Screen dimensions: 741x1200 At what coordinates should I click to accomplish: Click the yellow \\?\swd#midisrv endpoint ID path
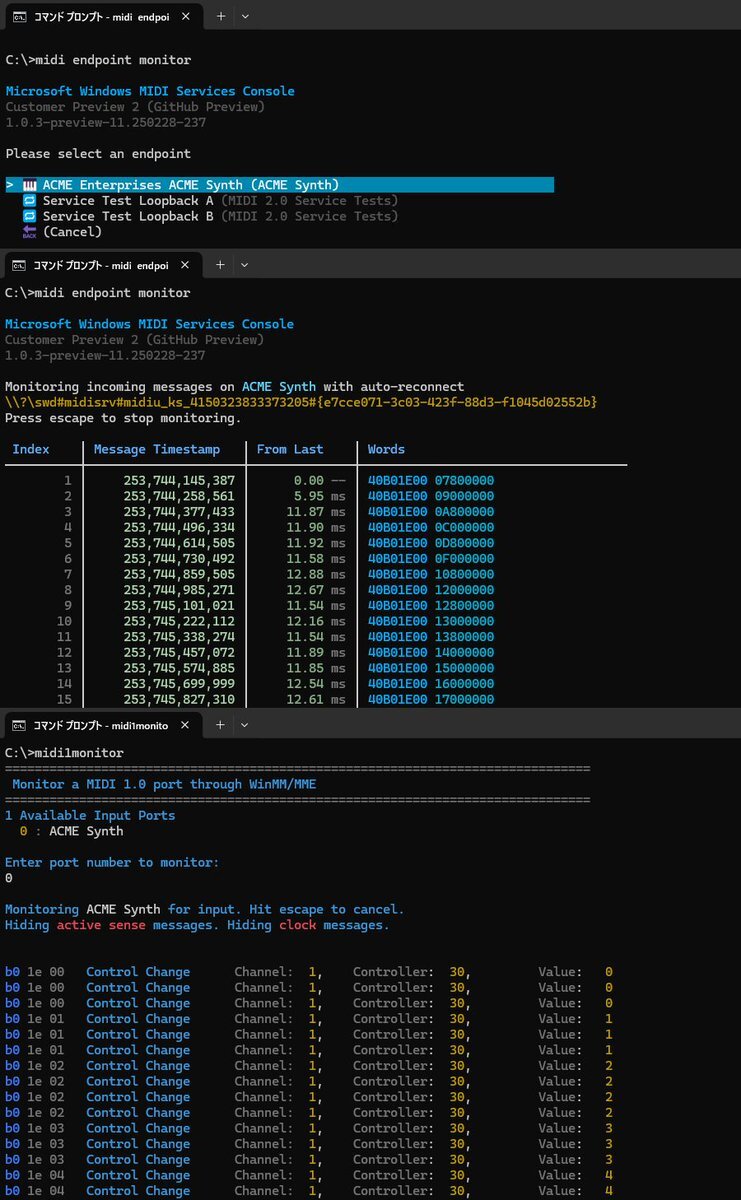click(x=301, y=402)
